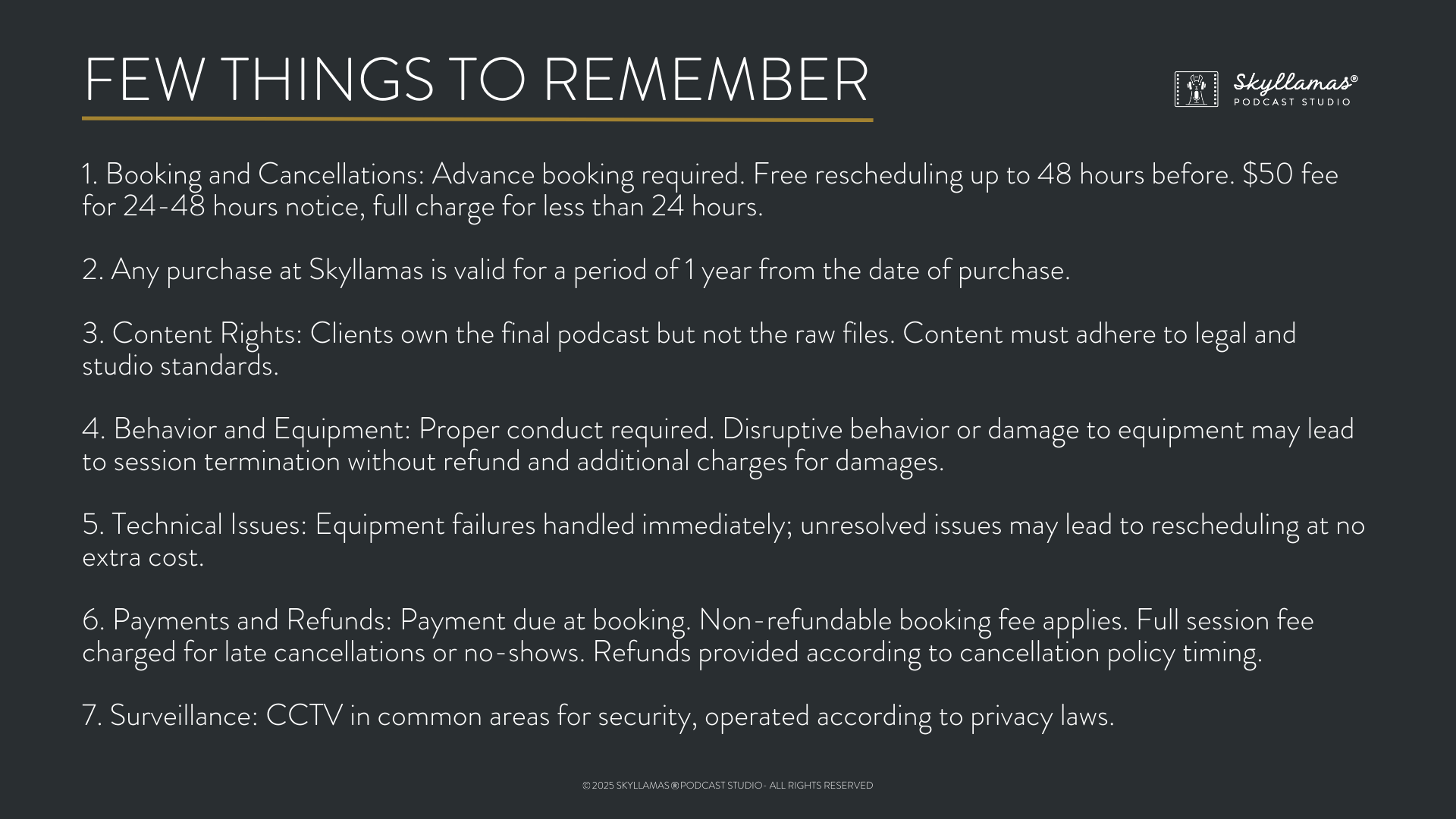Select the Behavior and Equipment paragraph
This screenshot has width=1456, height=819.
point(717,445)
